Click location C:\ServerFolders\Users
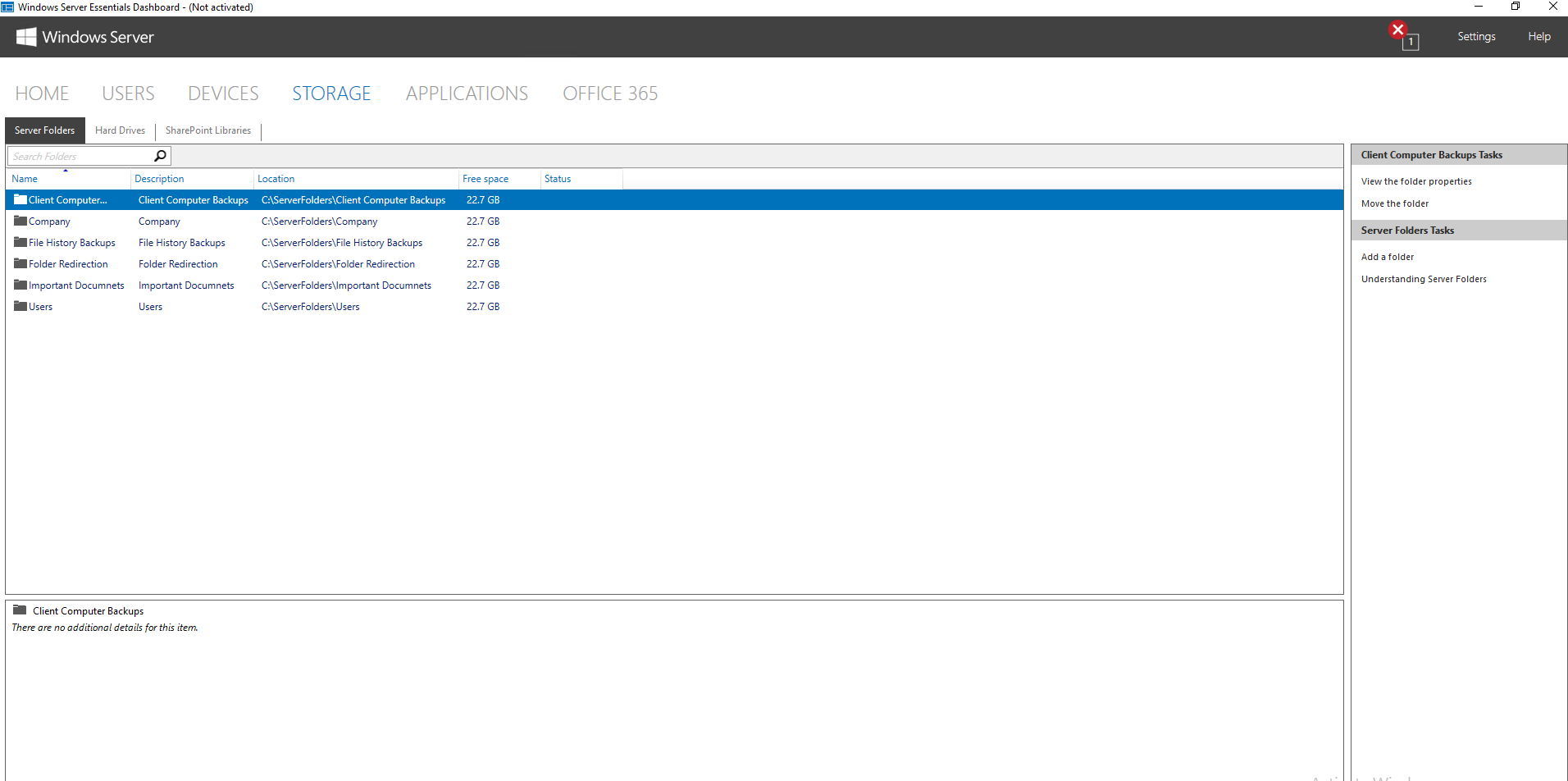The width and height of the screenshot is (1568, 781). tap(310, 307)
